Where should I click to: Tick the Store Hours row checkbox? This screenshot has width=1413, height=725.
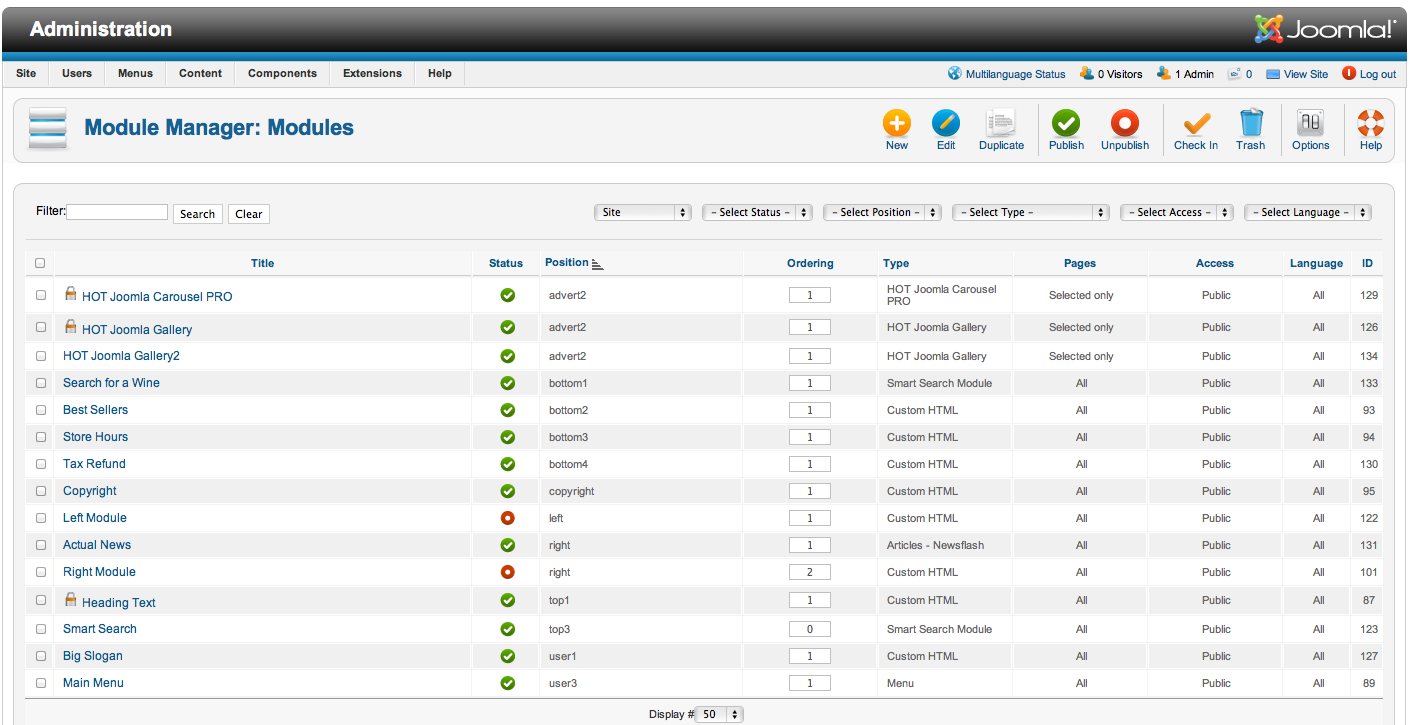[x=41, y=437]
